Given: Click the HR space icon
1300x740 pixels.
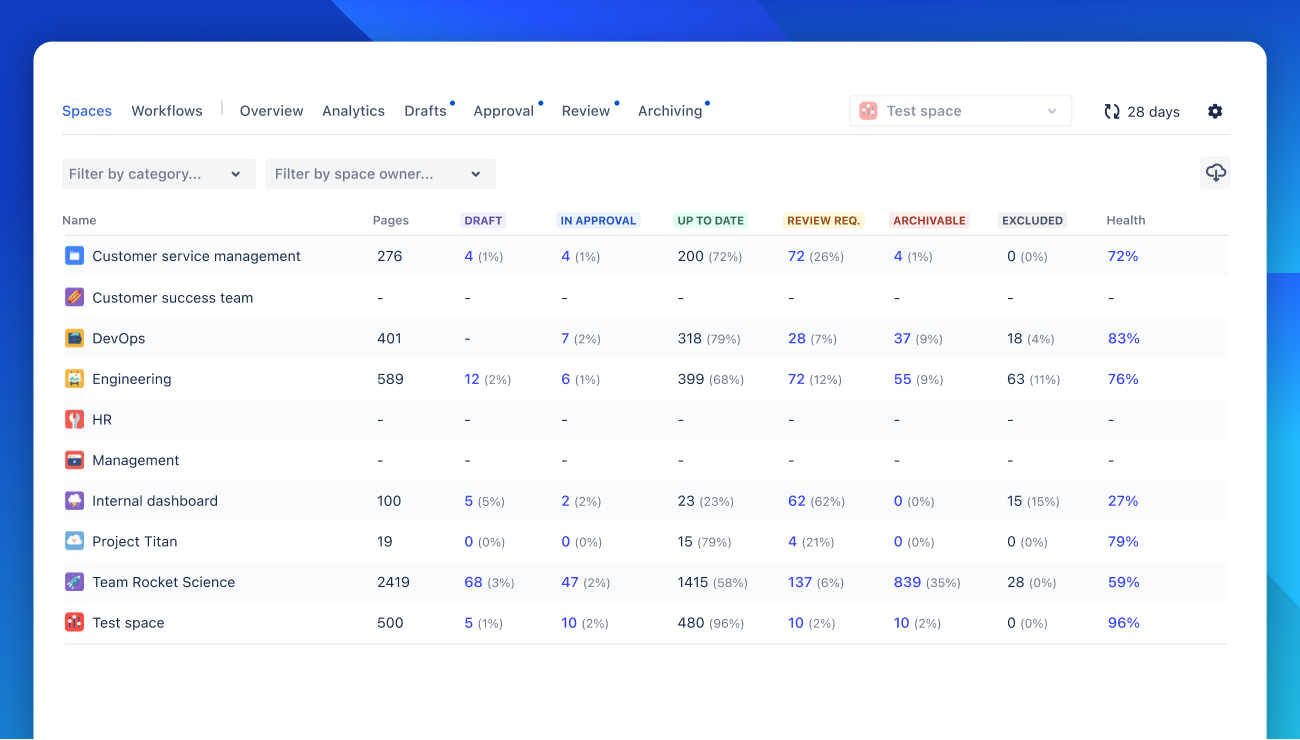Looking at the screenshot, I should 74,420.
